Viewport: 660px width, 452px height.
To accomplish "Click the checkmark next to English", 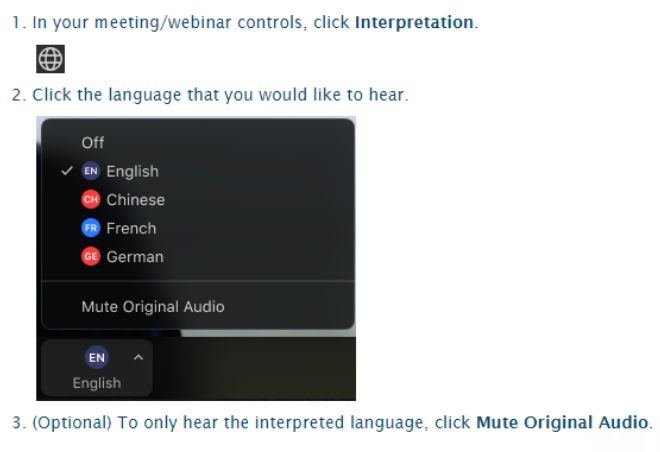I will (66, 171).
